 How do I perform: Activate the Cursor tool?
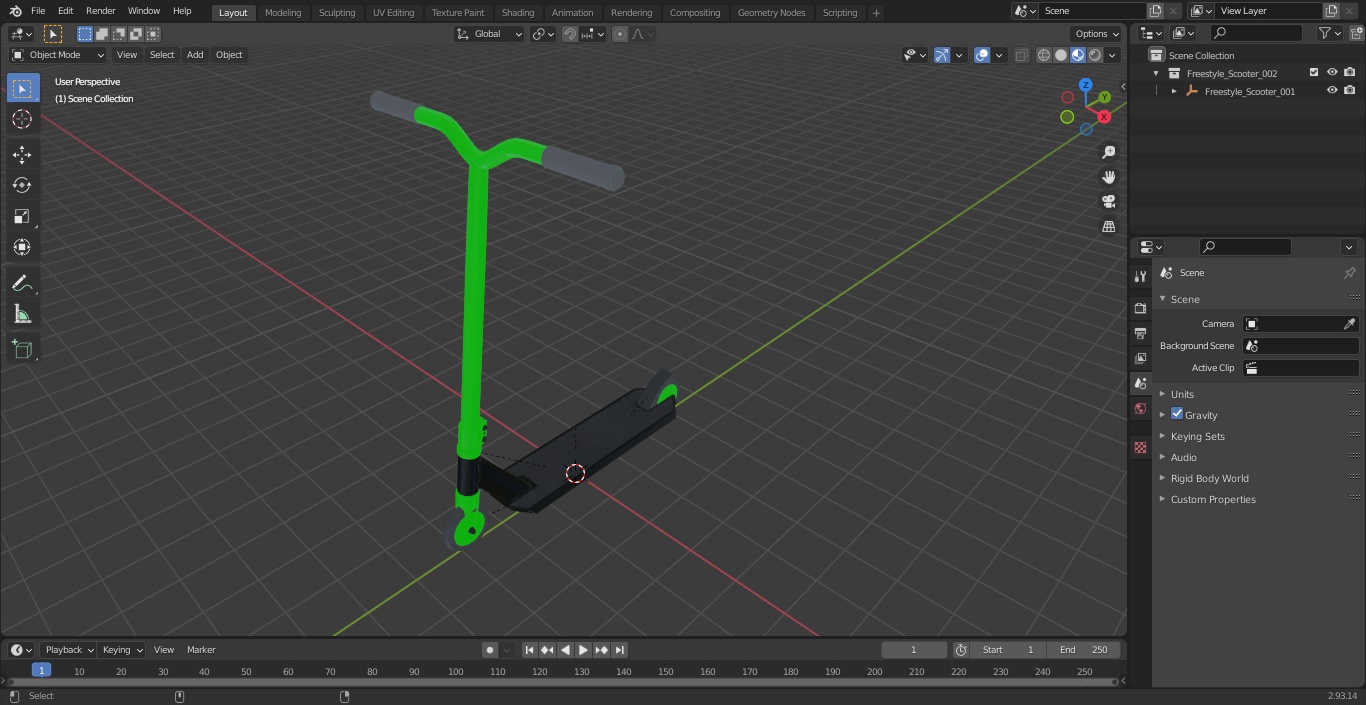(22, 119)
